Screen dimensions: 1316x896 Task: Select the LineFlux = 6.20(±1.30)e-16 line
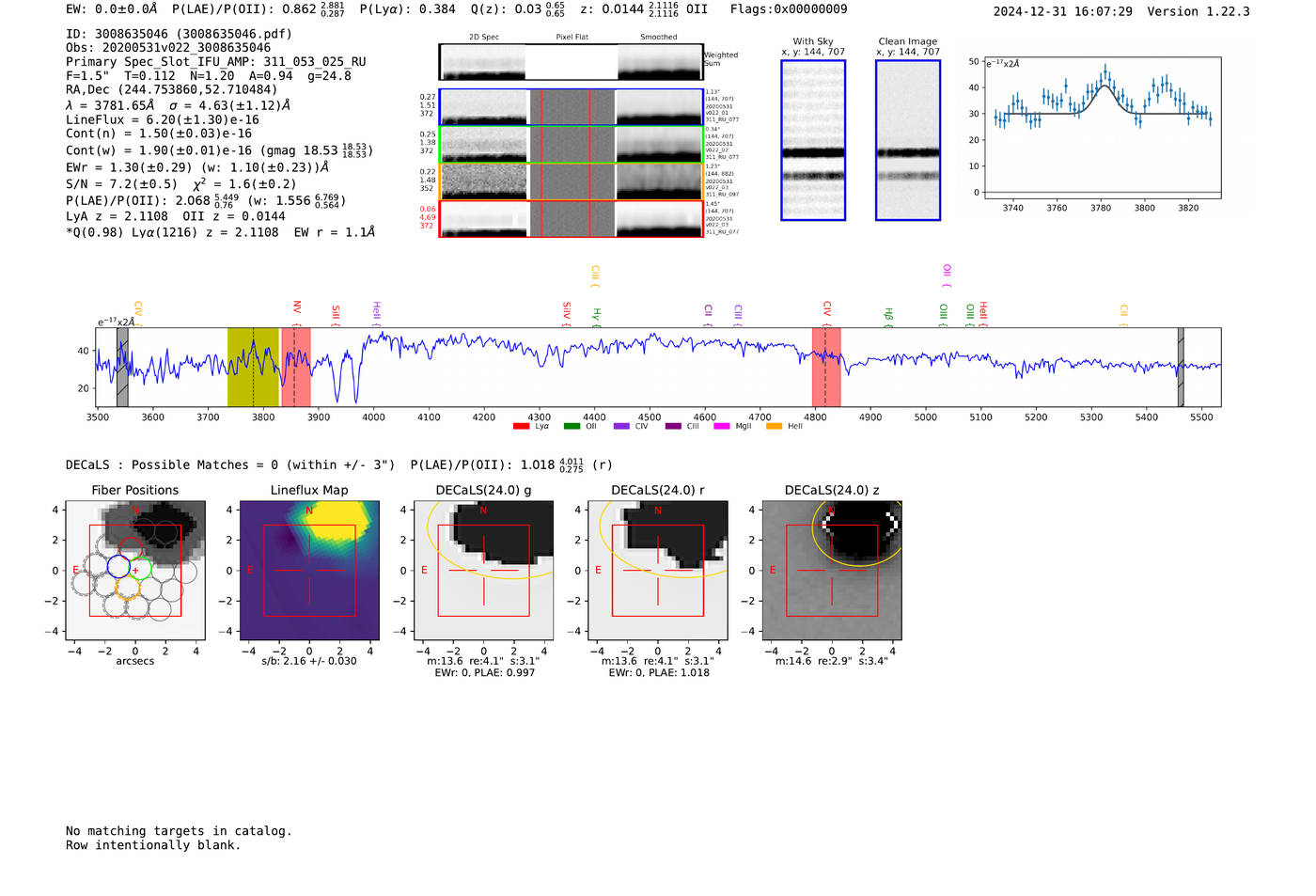click(x=163, y=120)
